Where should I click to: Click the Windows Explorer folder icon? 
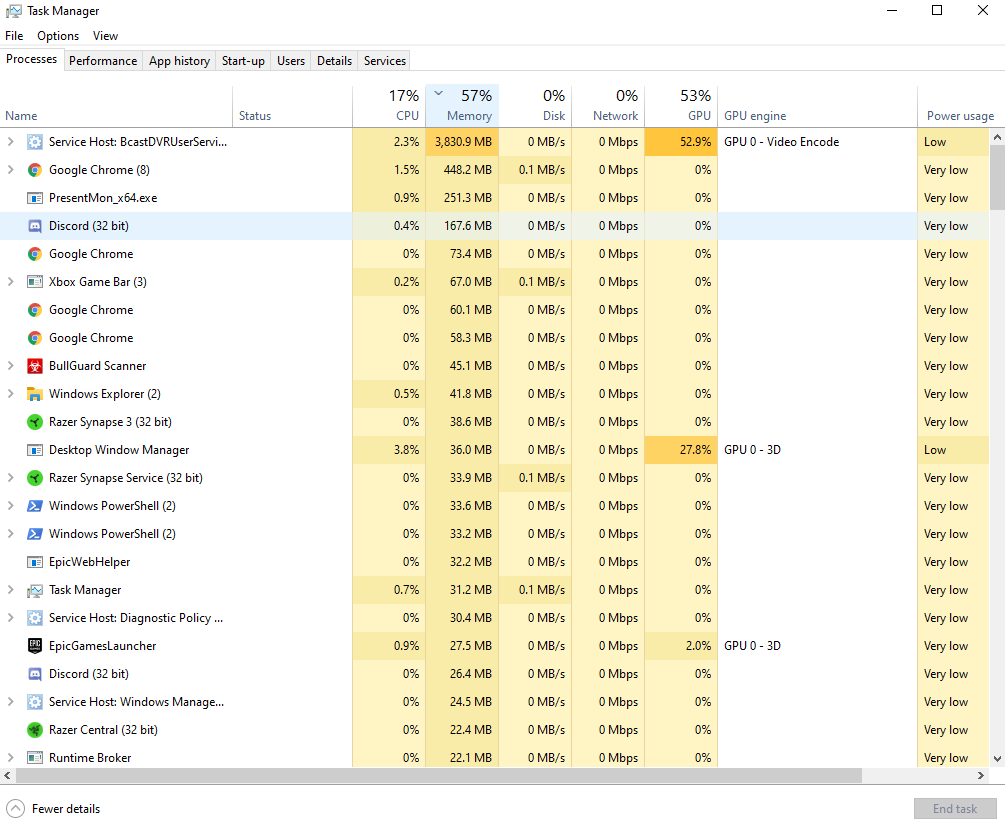(35, 394)
